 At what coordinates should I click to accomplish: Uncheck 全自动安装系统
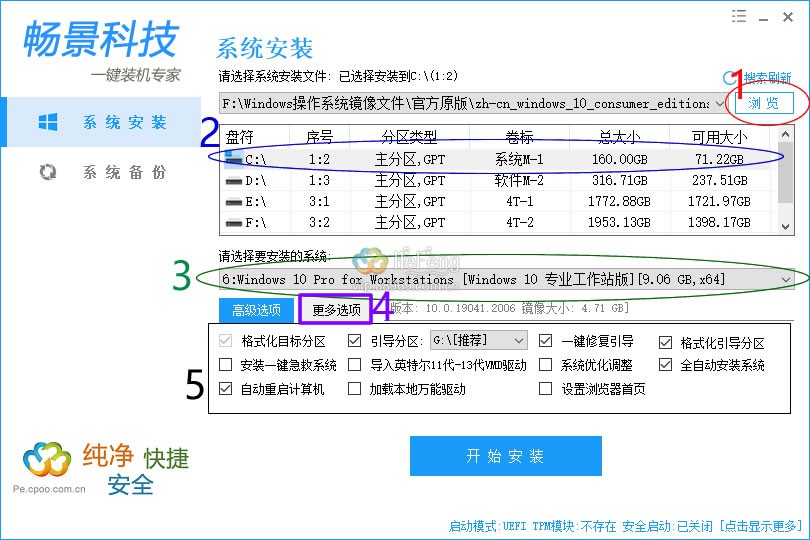coord(665,365)
